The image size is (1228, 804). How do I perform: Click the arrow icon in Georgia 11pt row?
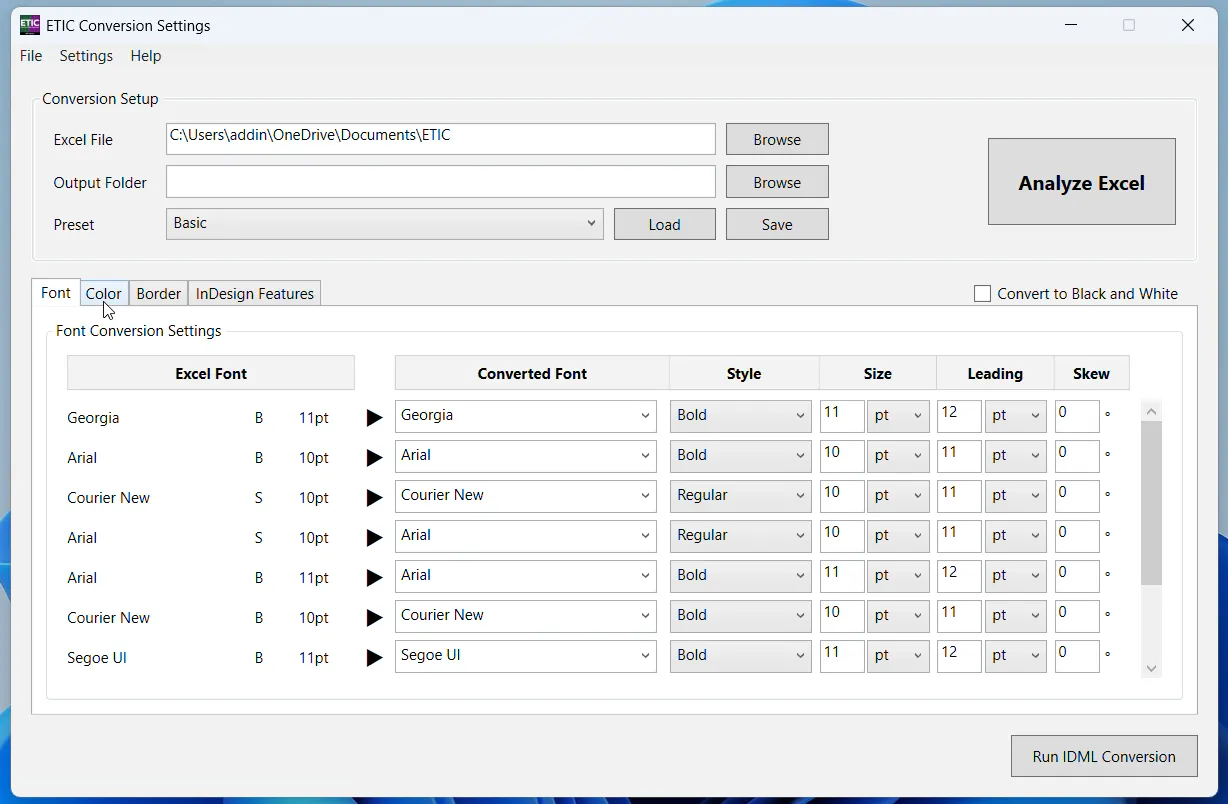coord(375,418)
